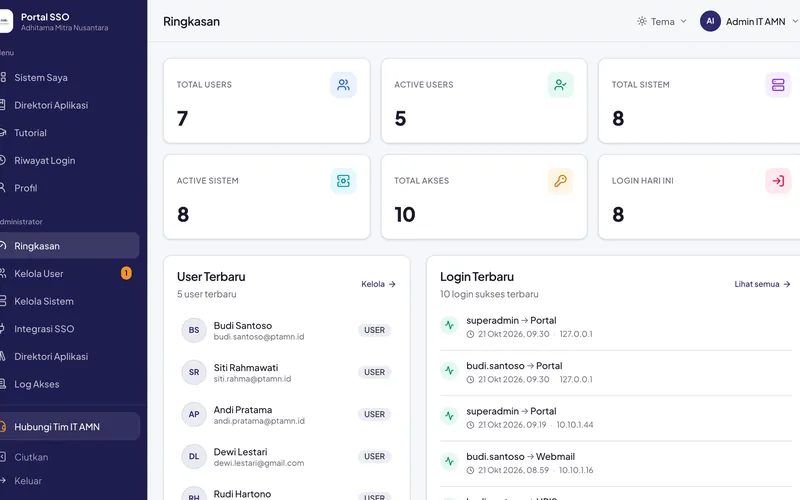Click activity icon of budi.santoso Webmail login

tap(449, 461)
